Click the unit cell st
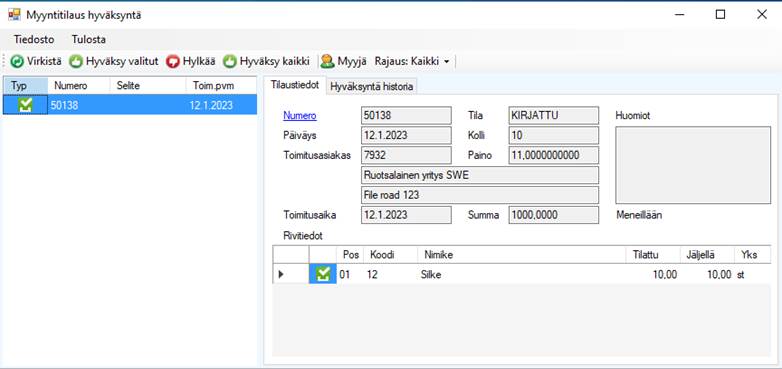 752,274
